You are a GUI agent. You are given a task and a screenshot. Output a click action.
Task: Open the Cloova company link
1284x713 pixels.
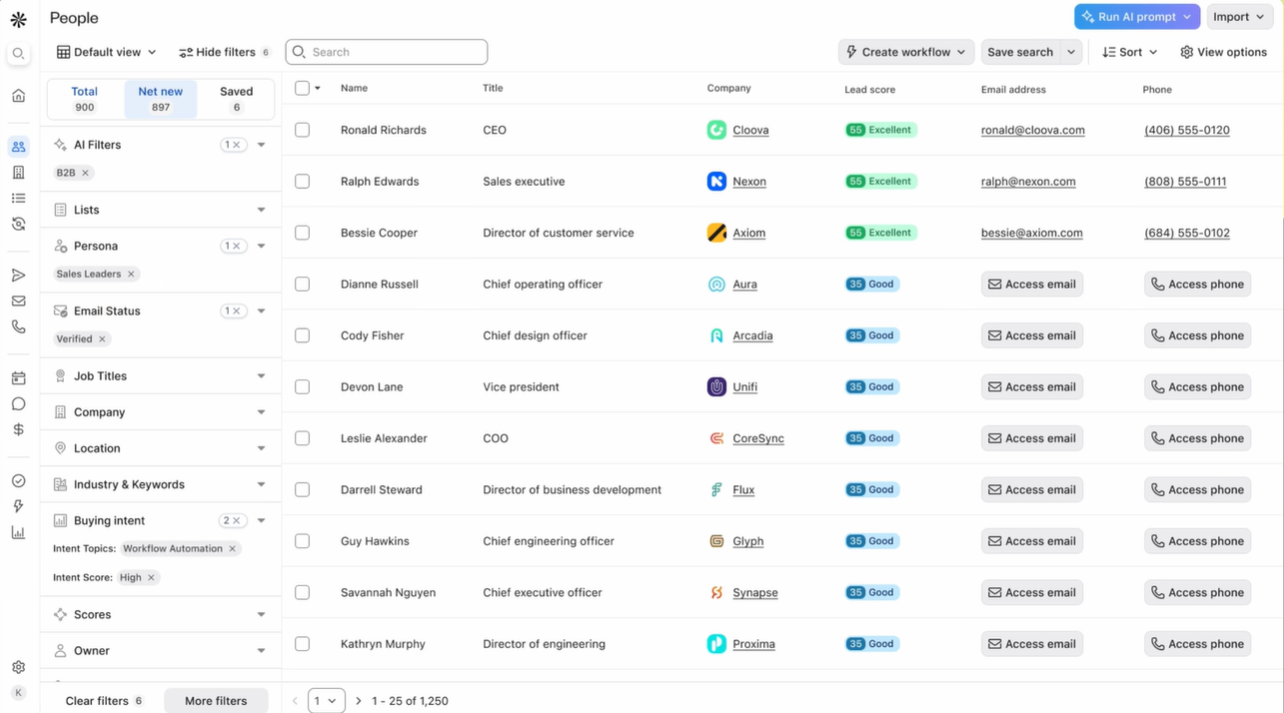[x=750, y=130]
